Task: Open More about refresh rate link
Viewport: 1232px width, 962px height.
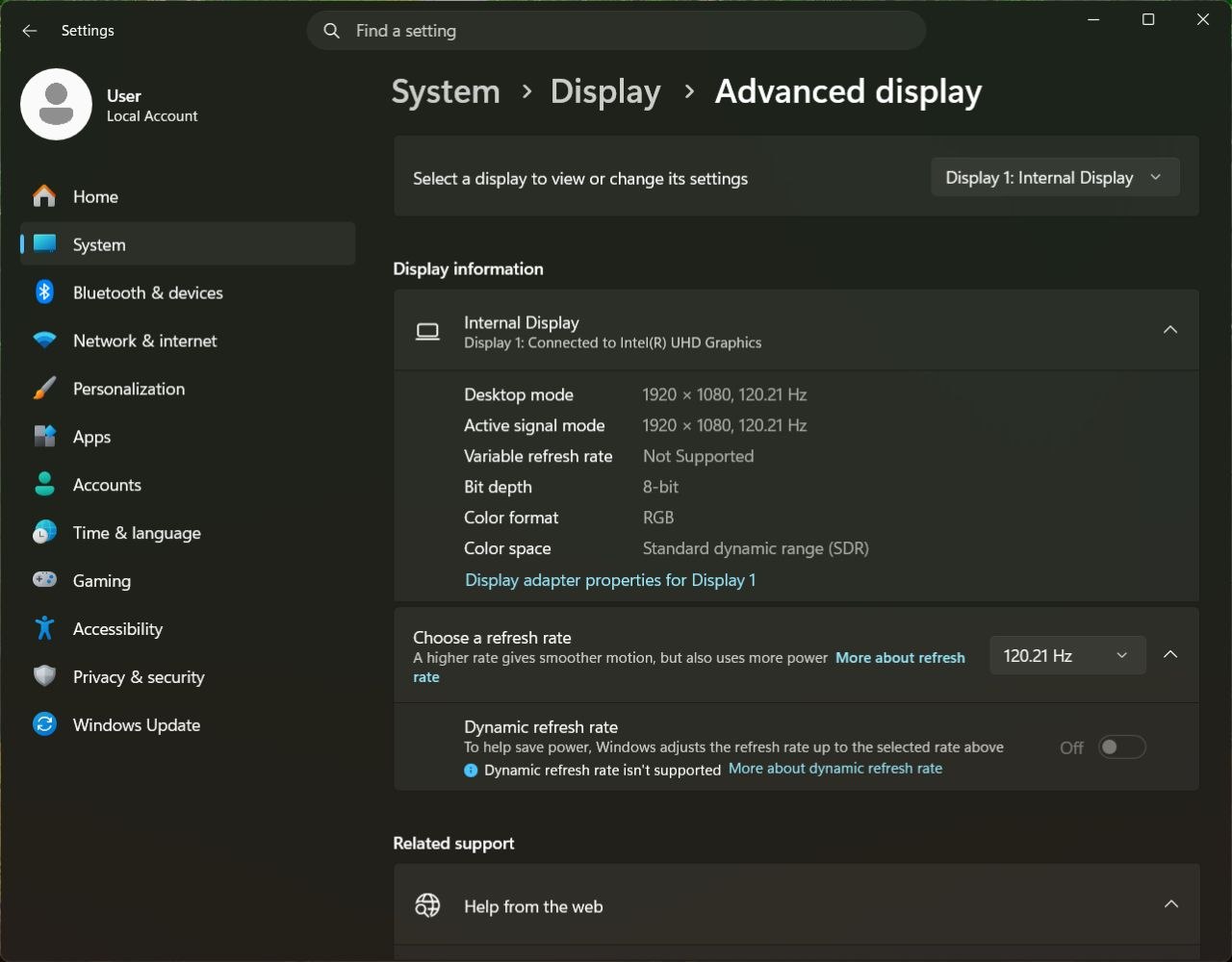Action: tap(900, 658)
